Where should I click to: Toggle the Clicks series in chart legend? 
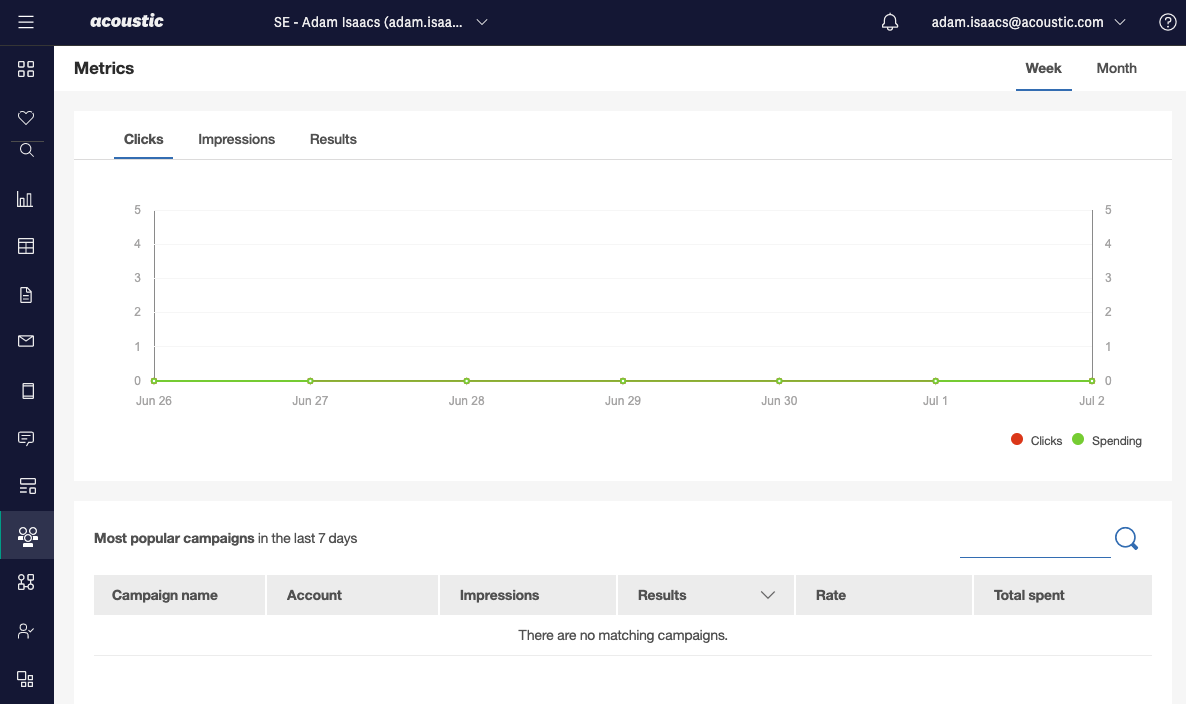click(x=1036, y=440)
